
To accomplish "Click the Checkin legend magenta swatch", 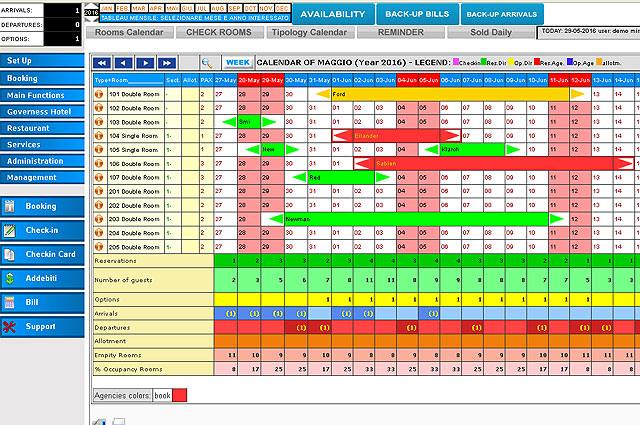I will (456, 62).
